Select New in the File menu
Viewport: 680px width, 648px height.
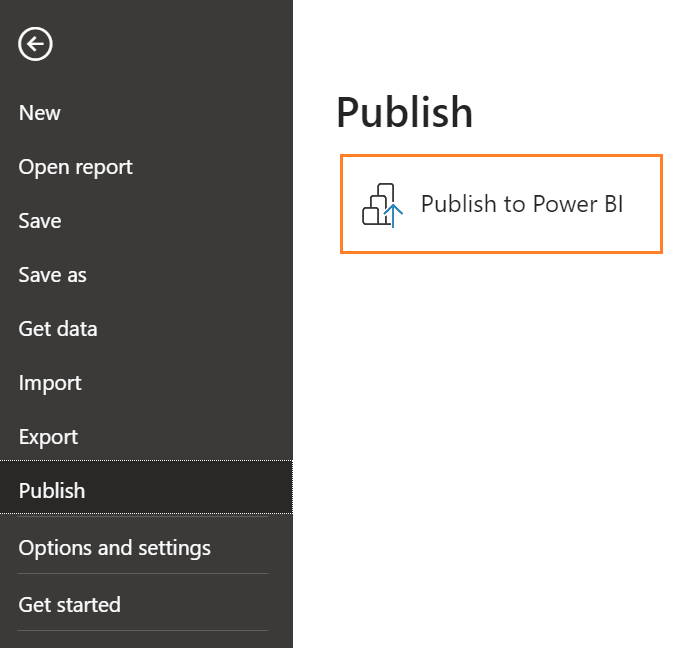tap(39, 113)
